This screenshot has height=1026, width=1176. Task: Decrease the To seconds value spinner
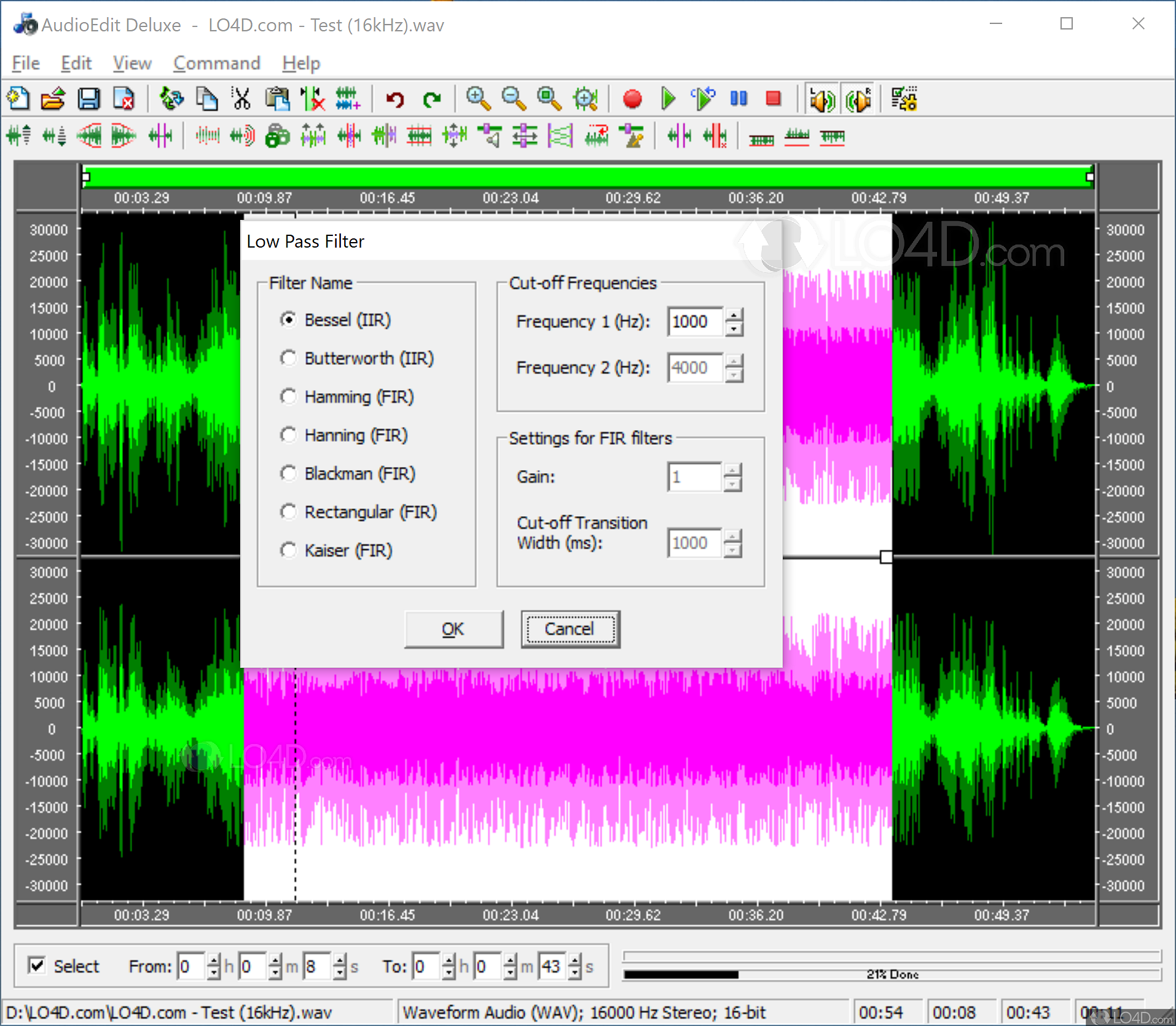coord(574,973)
